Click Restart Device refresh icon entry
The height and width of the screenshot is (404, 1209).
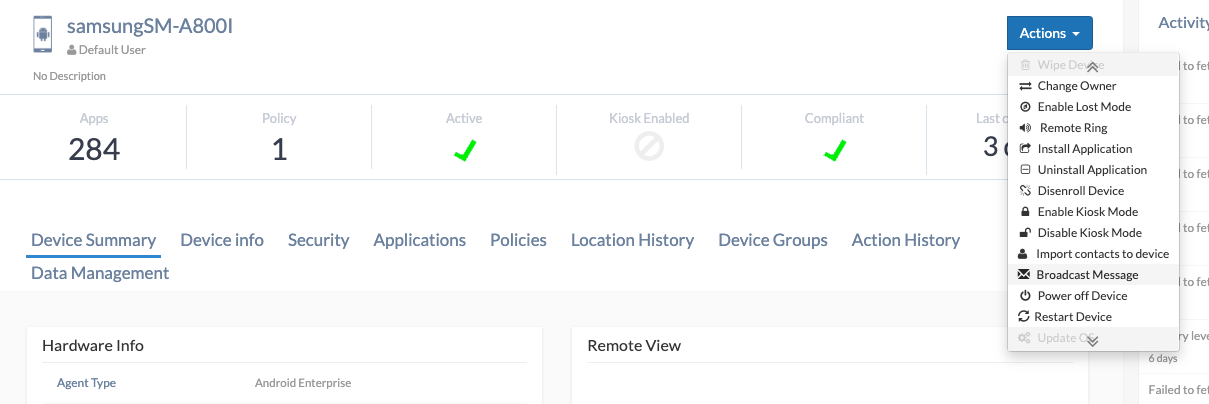(1094, 317)
